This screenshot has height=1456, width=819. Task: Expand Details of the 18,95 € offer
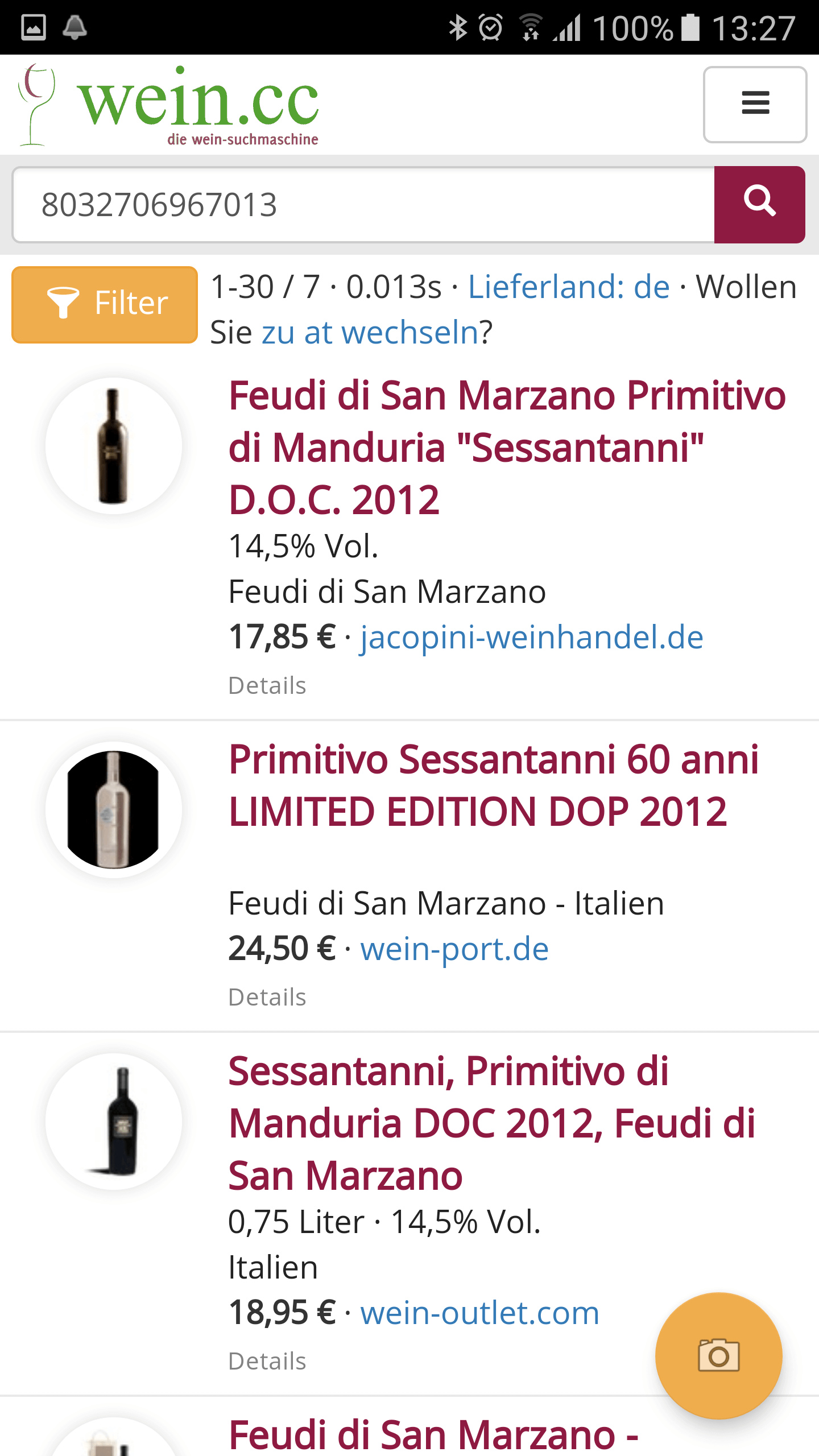pos(267,1361)
